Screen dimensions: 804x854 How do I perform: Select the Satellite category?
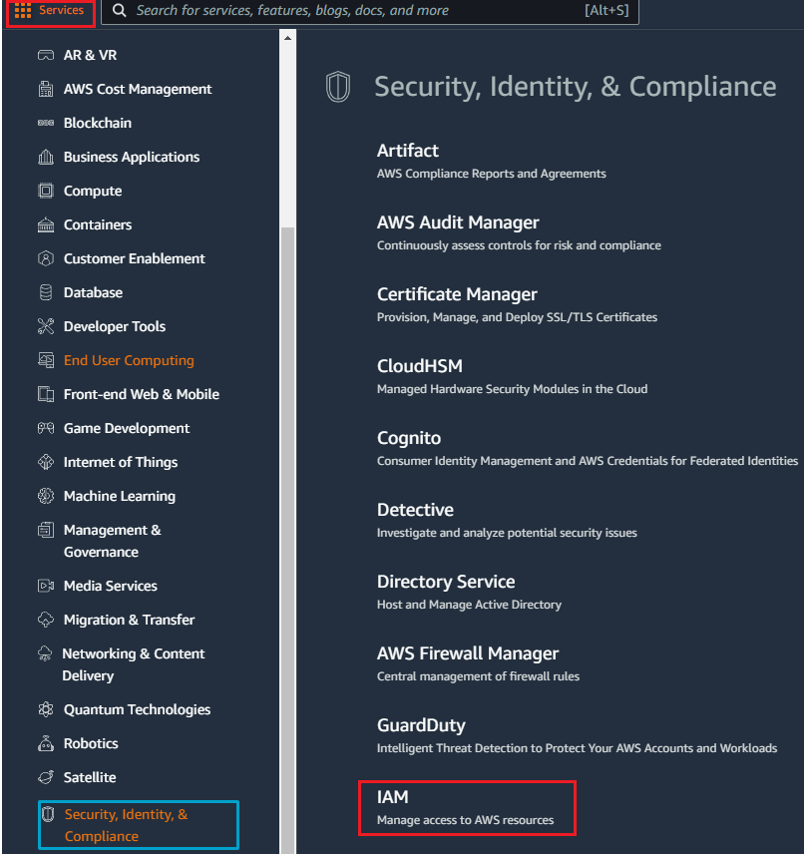(89, 777)
